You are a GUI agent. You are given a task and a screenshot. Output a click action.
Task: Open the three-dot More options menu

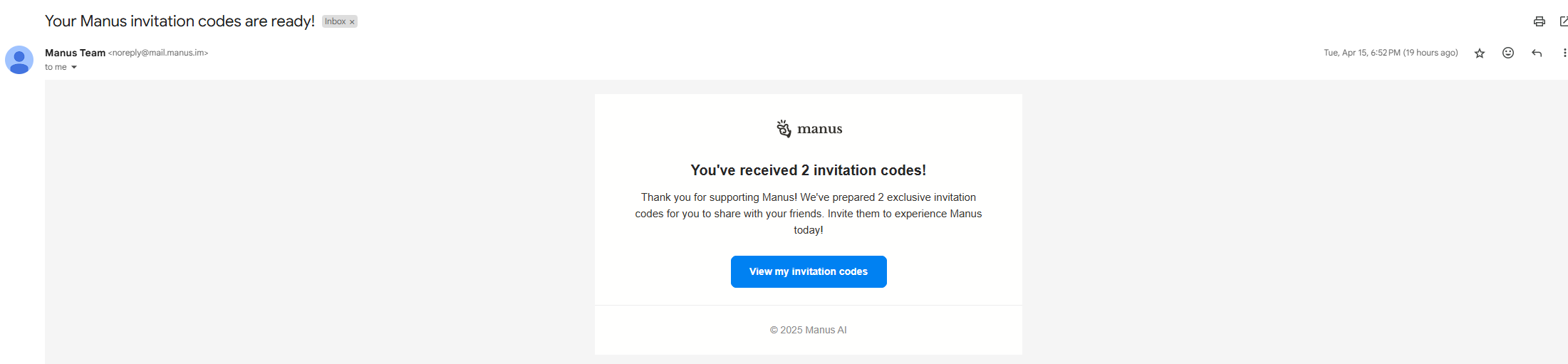pos(1564,53)
